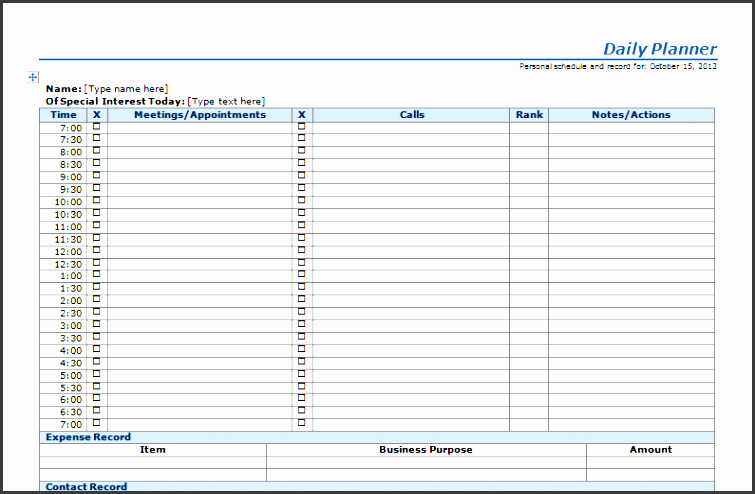
Task: Tick the Calls checkbox in 3:00 row
Action: pyautogui.click(x=301, y=325)
